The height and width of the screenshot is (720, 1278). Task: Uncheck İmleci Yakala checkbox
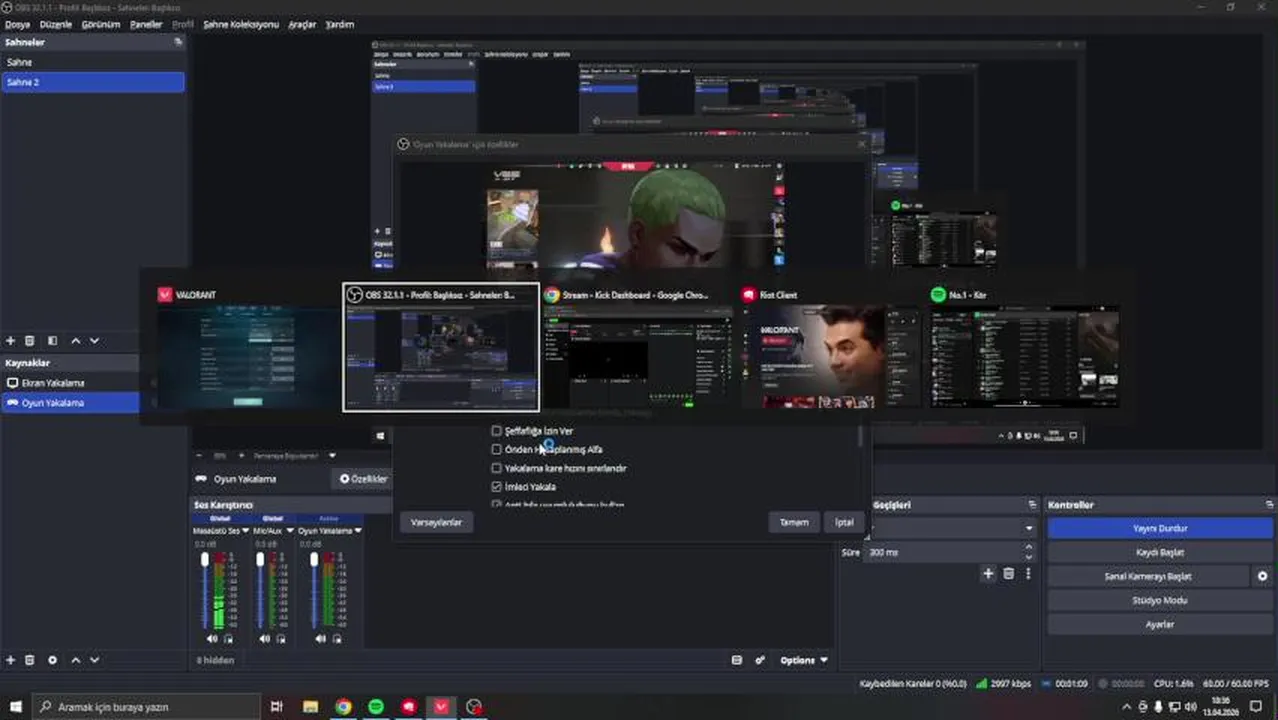point(496,487)
